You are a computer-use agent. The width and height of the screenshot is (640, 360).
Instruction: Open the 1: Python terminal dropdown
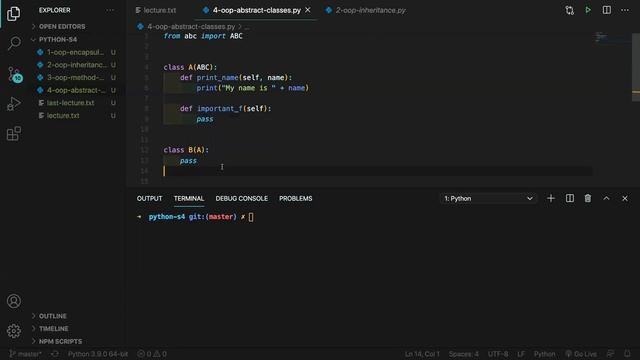coord(488,198)
